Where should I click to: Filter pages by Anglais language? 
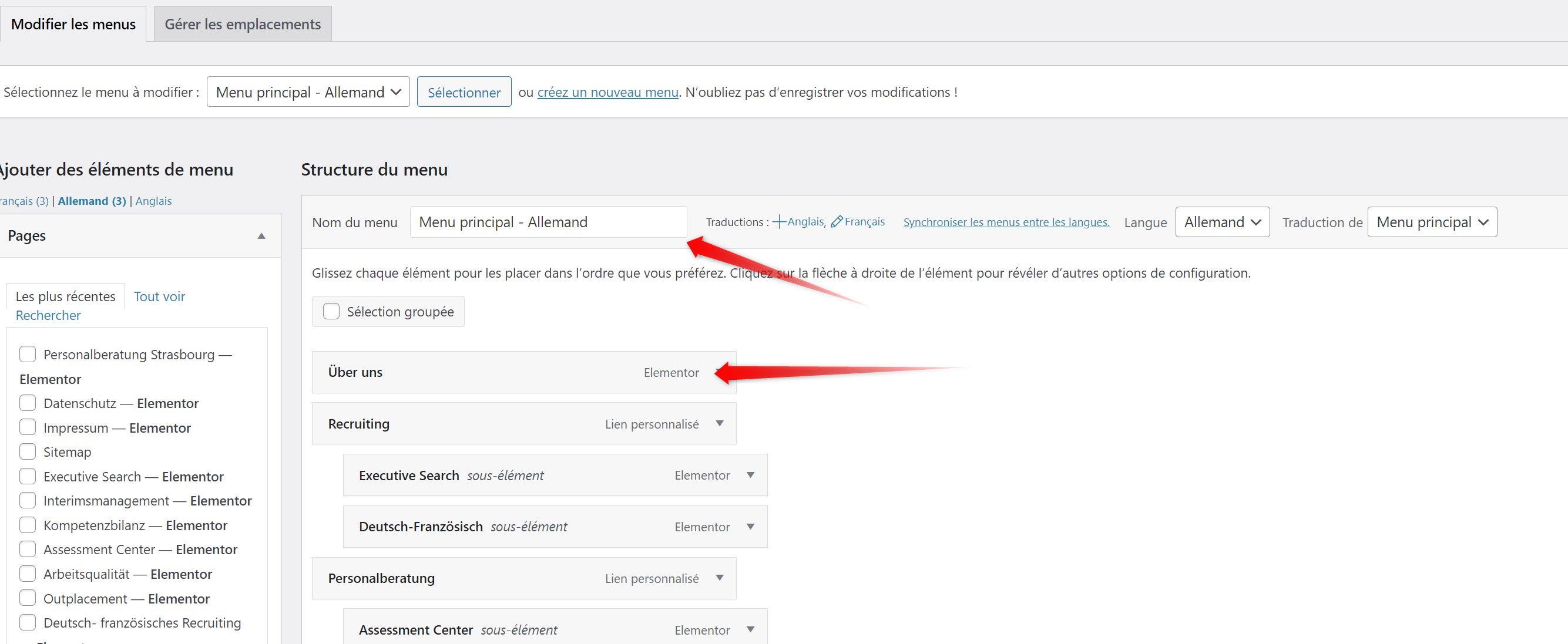[153, 201]
